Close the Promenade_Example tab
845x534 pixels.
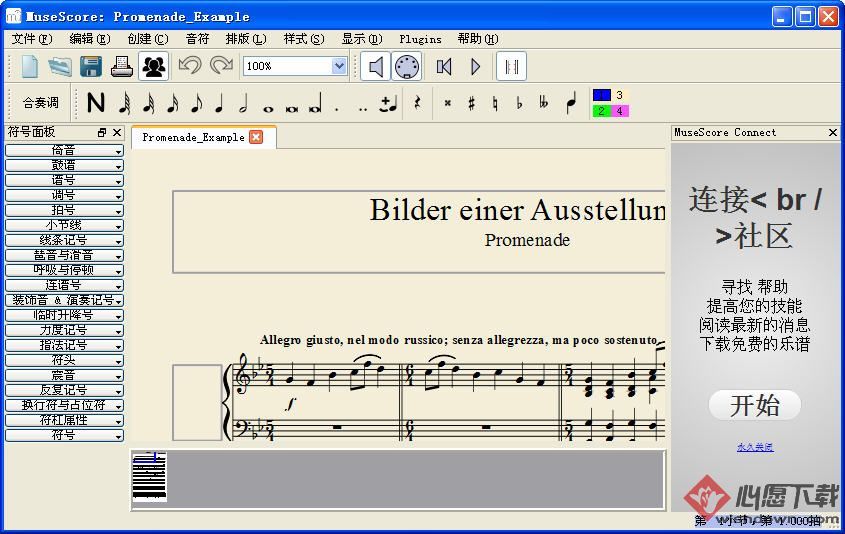click(257, 137)
